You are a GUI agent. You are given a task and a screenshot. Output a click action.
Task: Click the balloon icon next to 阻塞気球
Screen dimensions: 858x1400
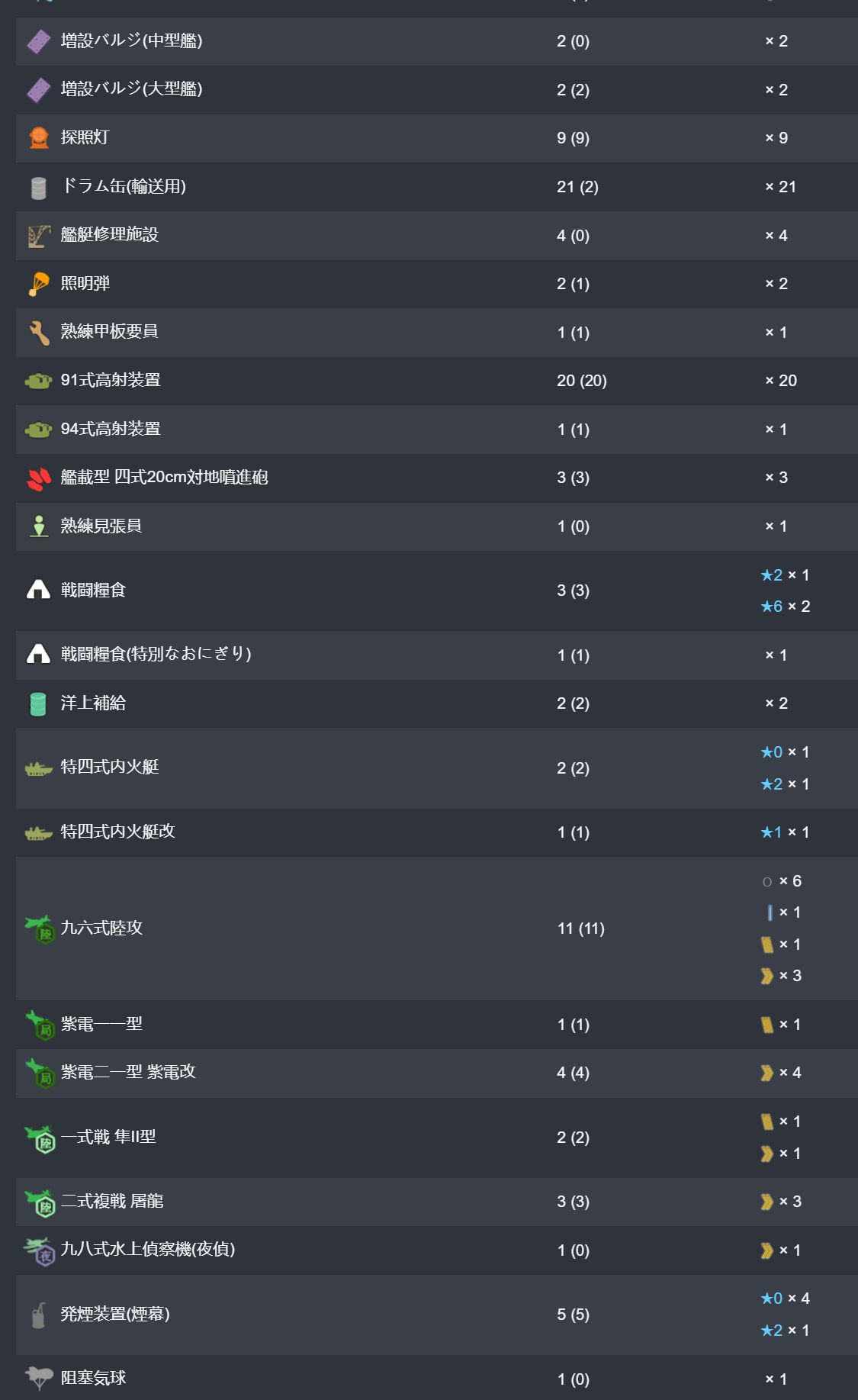pyautogui.click(x=39, y=1378)
